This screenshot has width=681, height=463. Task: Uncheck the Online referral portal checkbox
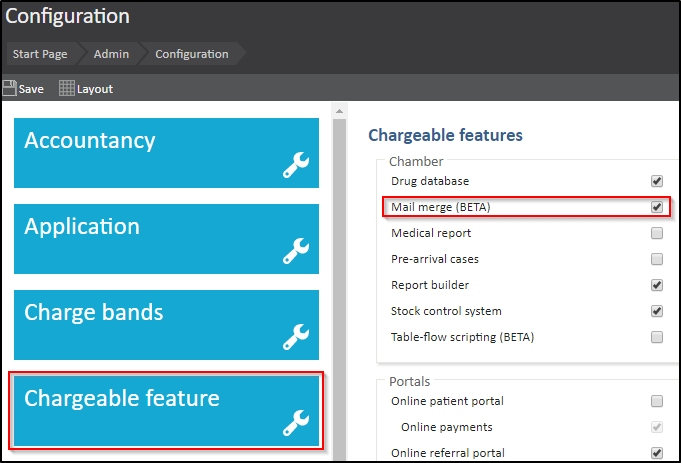pos(657,453)
